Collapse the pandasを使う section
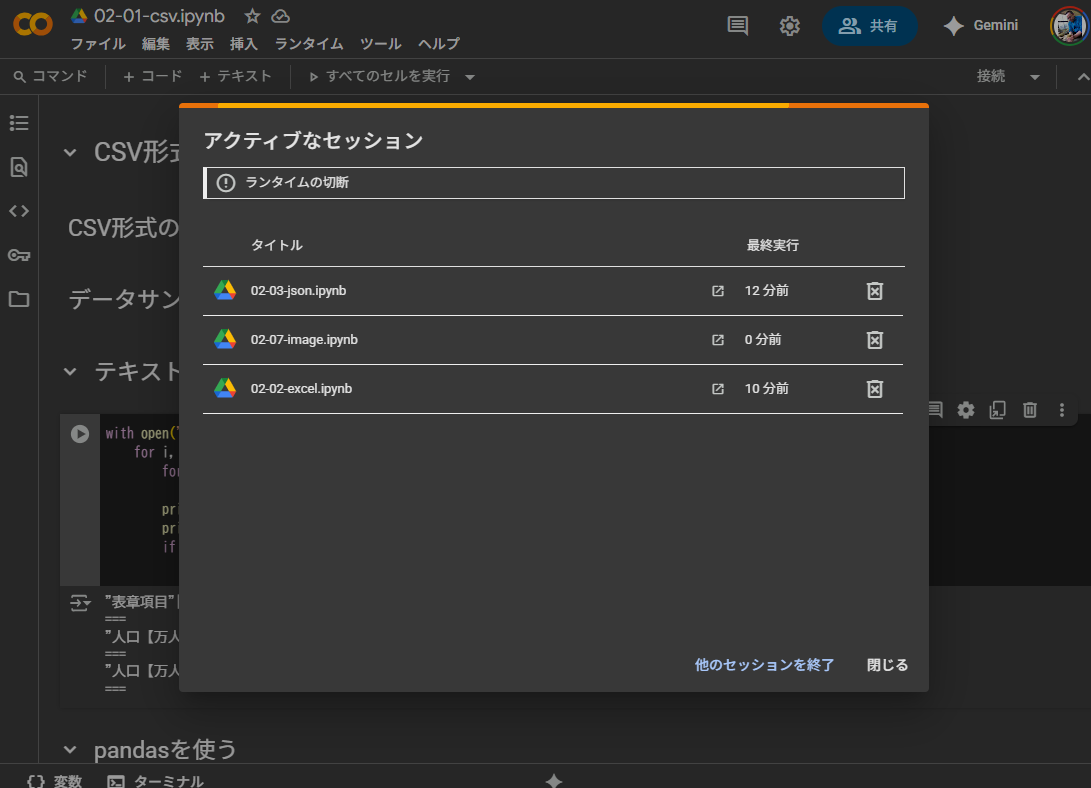Screen dimensions: 1091x788 coord(70,750)
